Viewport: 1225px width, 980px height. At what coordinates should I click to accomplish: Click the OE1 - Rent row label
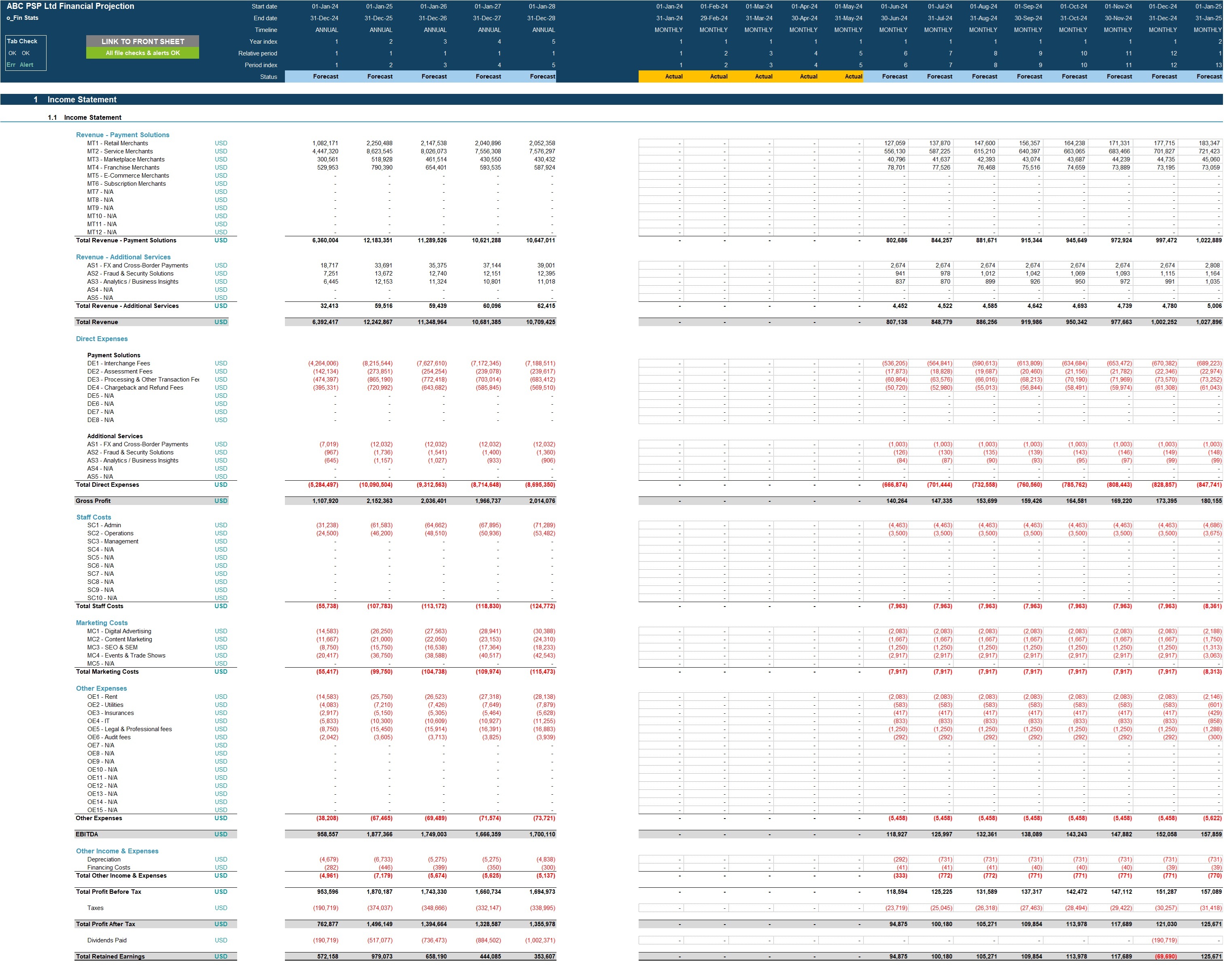point(102,697)
